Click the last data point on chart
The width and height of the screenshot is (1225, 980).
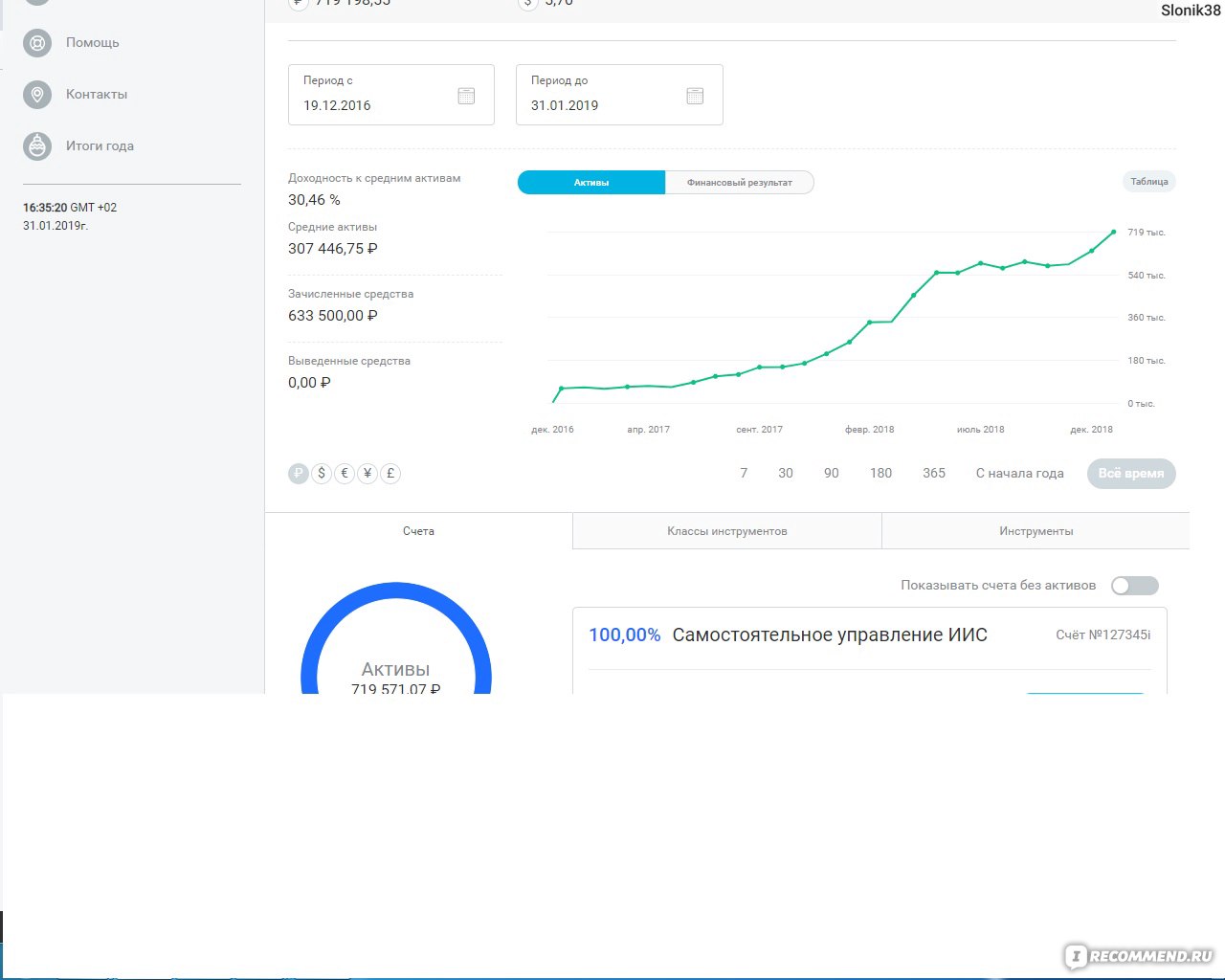[x=1114, y=232]
